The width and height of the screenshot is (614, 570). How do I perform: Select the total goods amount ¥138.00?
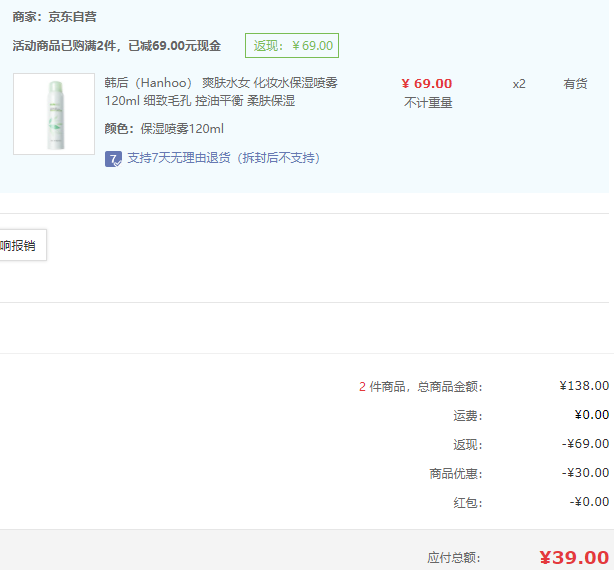584,386
